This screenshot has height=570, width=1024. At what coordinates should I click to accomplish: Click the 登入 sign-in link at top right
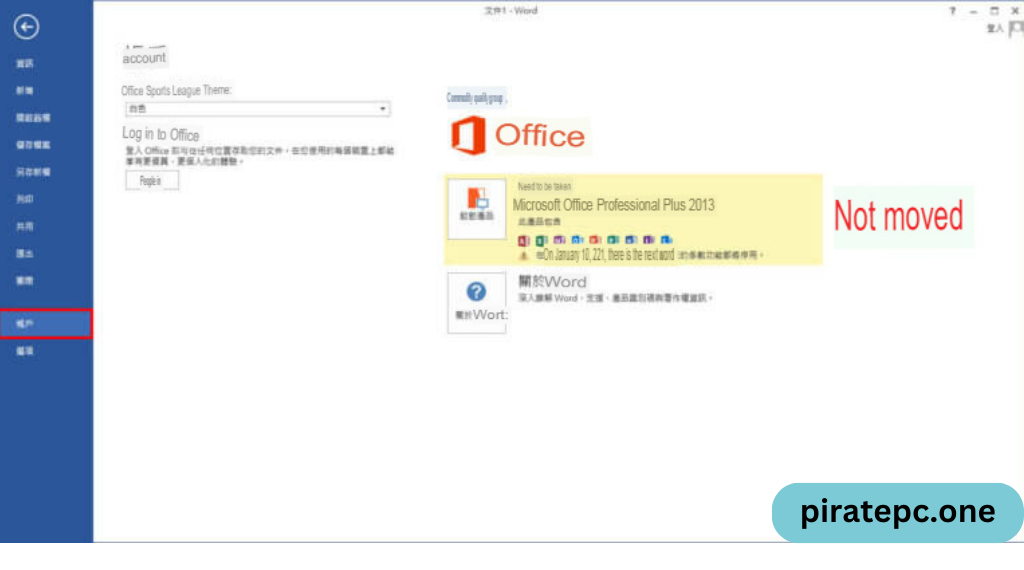[995, 29]
